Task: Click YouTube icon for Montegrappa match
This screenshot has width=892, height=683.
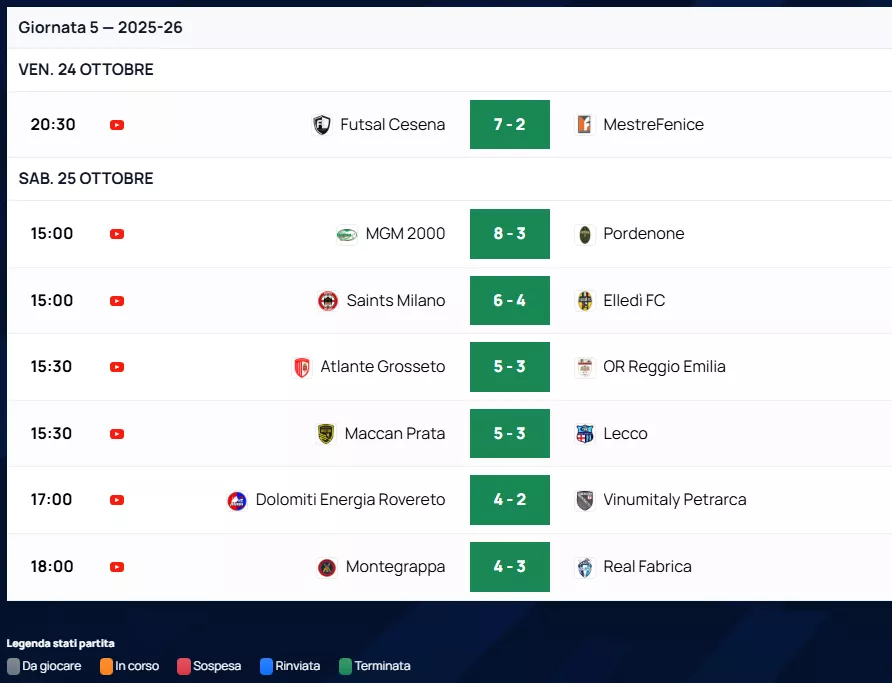Action: tap(117, 567)
